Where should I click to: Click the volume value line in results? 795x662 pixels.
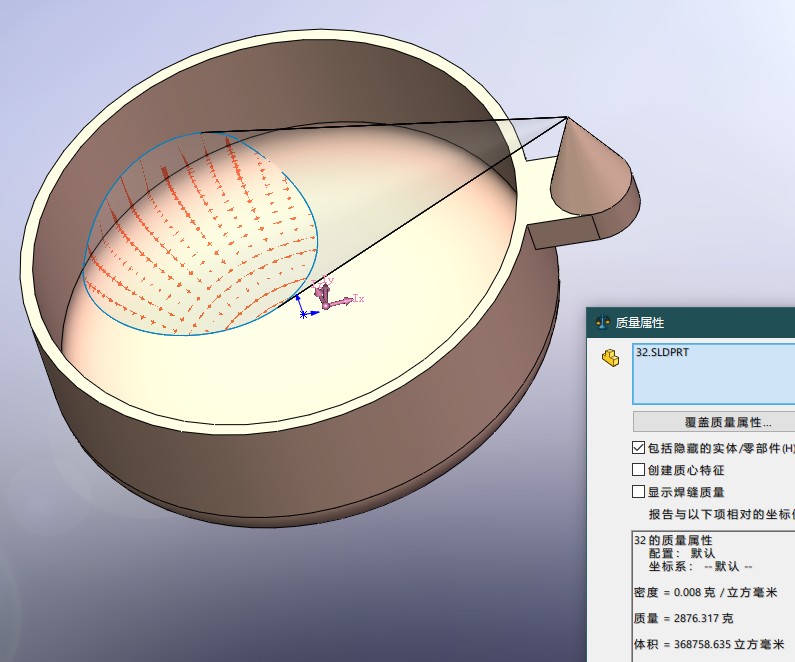click(x=708, y=645)
